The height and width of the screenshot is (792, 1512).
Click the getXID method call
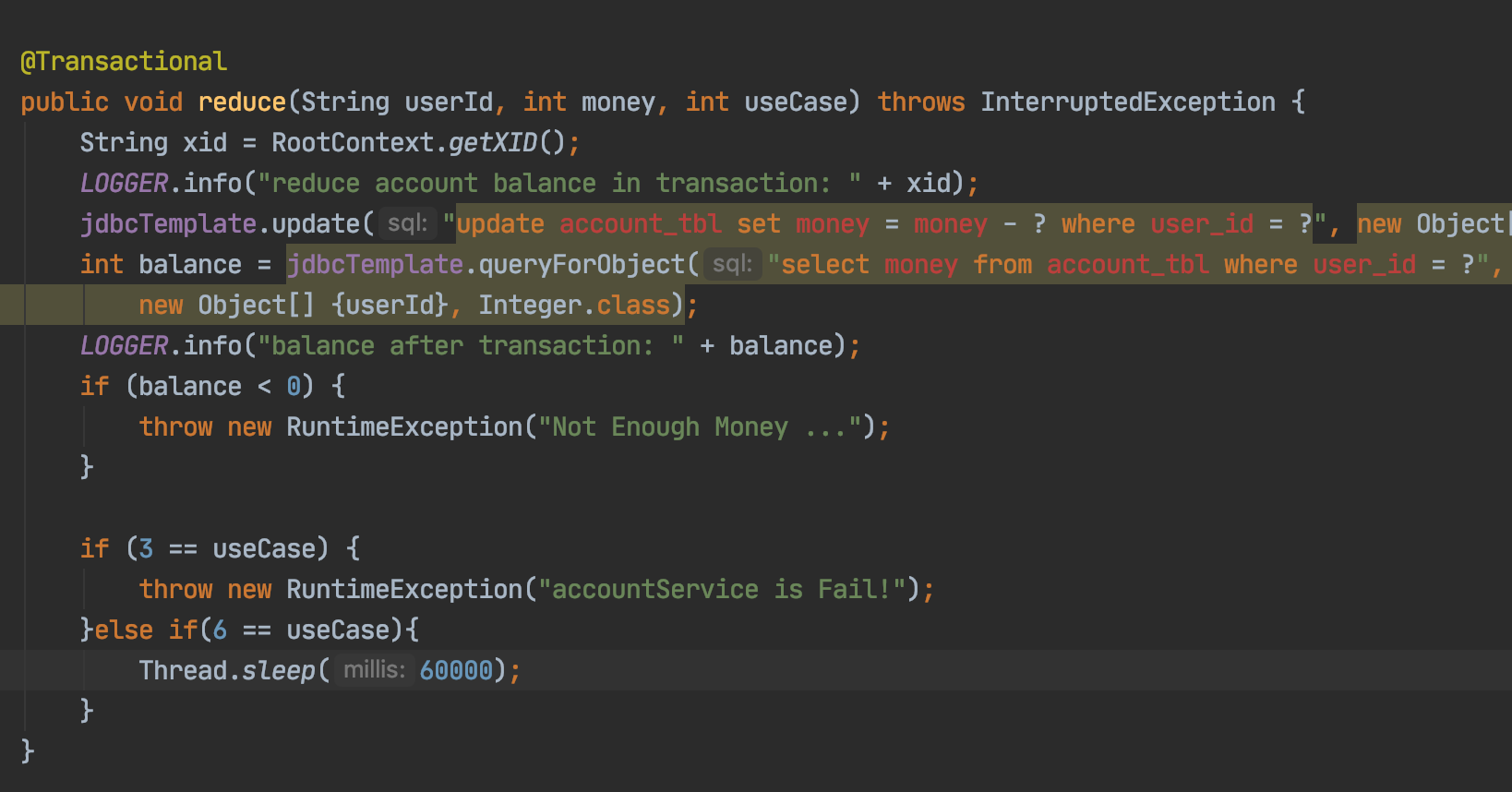(x=492, y=143)
